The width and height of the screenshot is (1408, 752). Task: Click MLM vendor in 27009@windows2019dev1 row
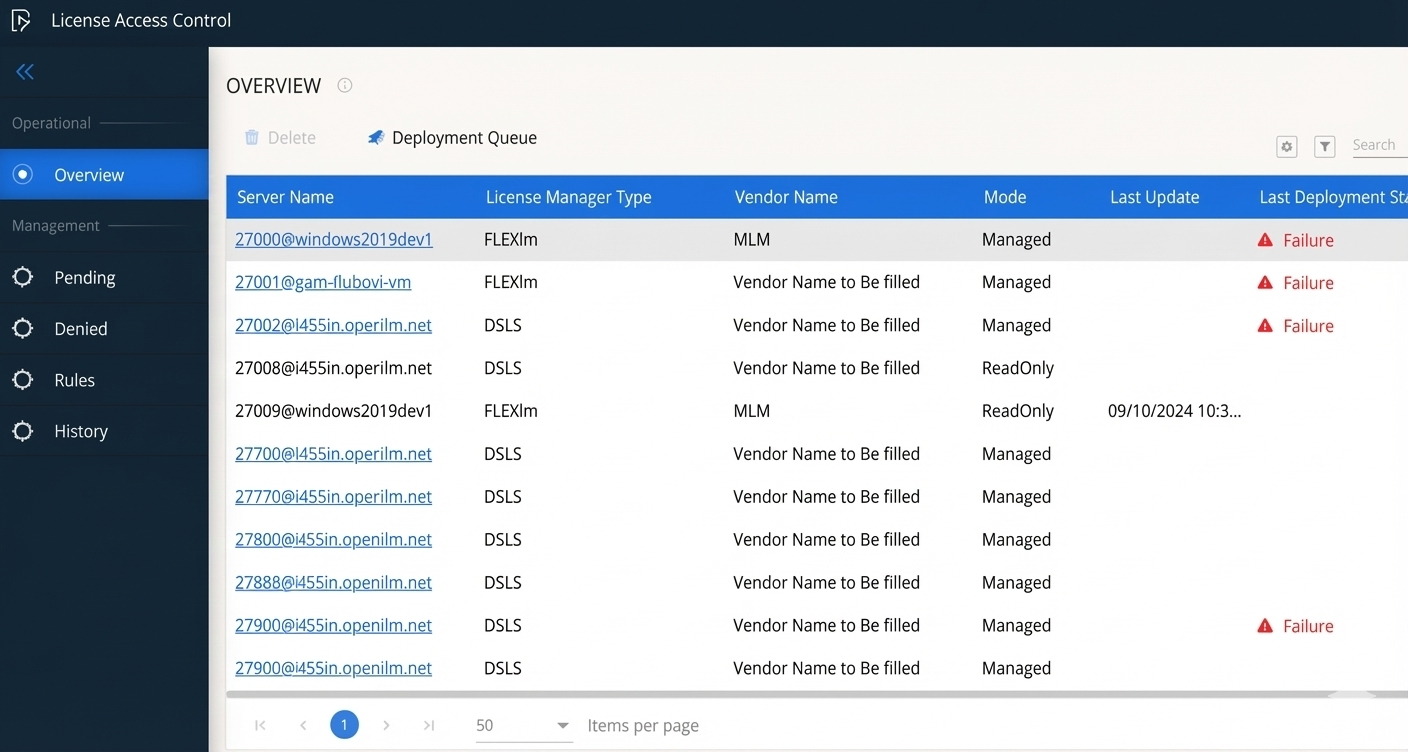point(752,411)
